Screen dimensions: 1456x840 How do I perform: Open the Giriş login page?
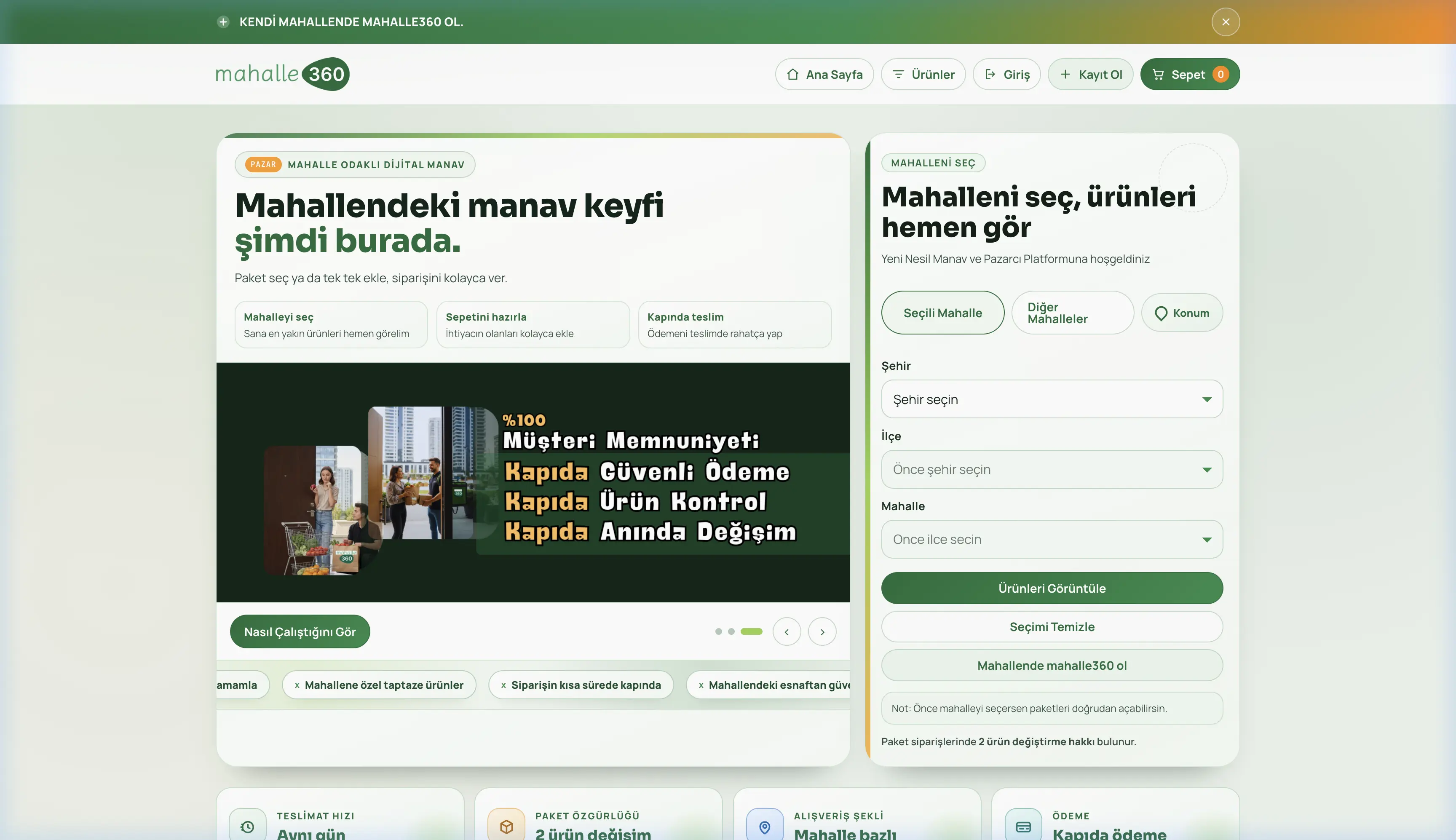[x=1006, y=75]
